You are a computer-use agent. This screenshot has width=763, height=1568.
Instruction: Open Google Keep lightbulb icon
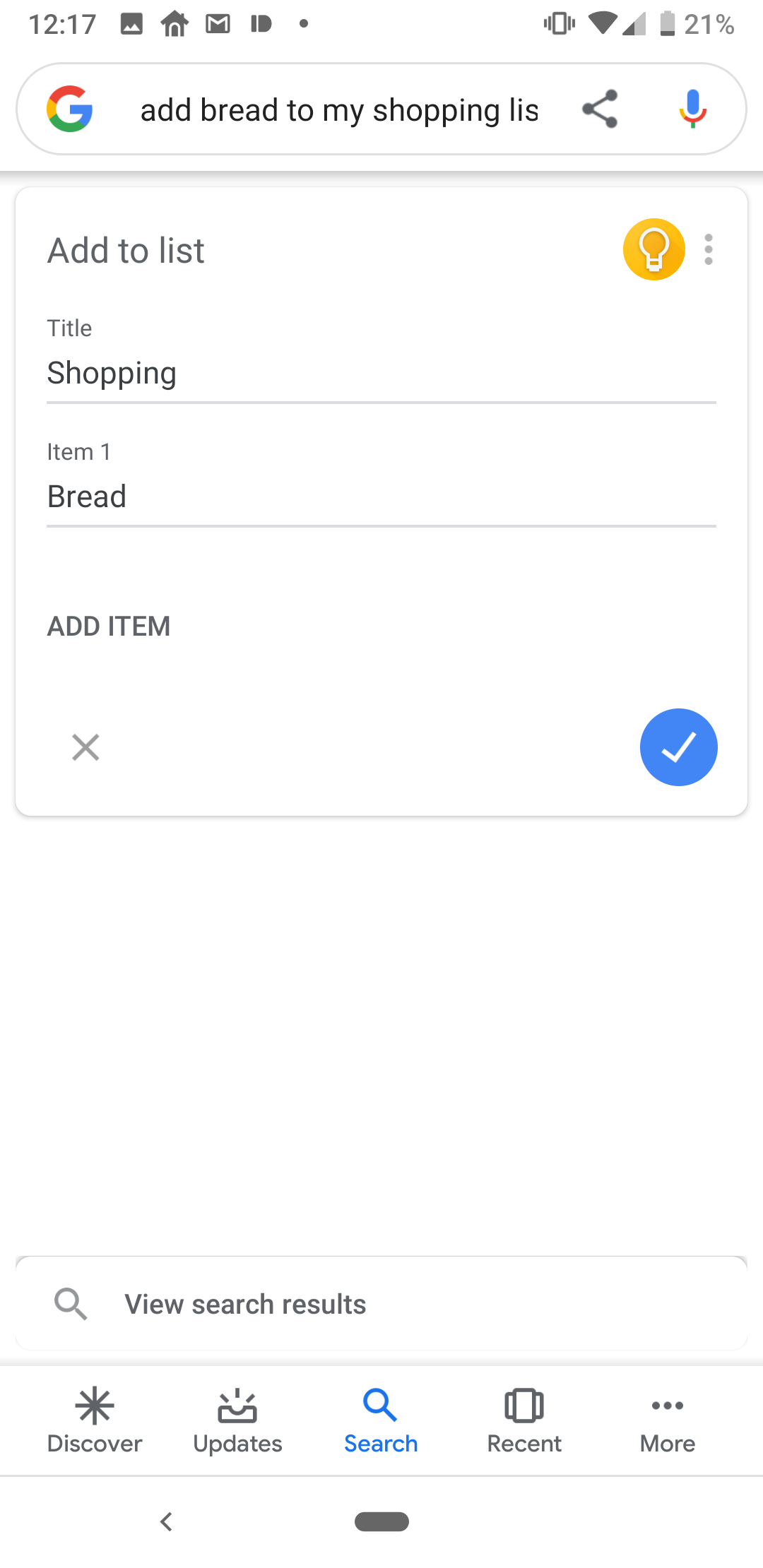point(653,249)
